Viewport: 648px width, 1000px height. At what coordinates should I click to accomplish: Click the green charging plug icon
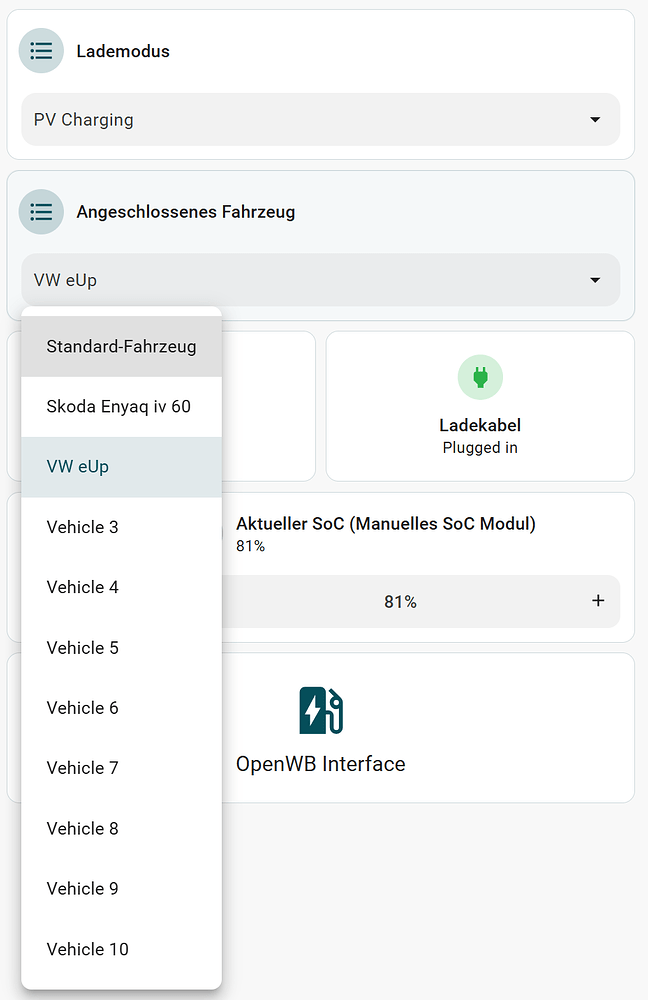tap(480, 377)
